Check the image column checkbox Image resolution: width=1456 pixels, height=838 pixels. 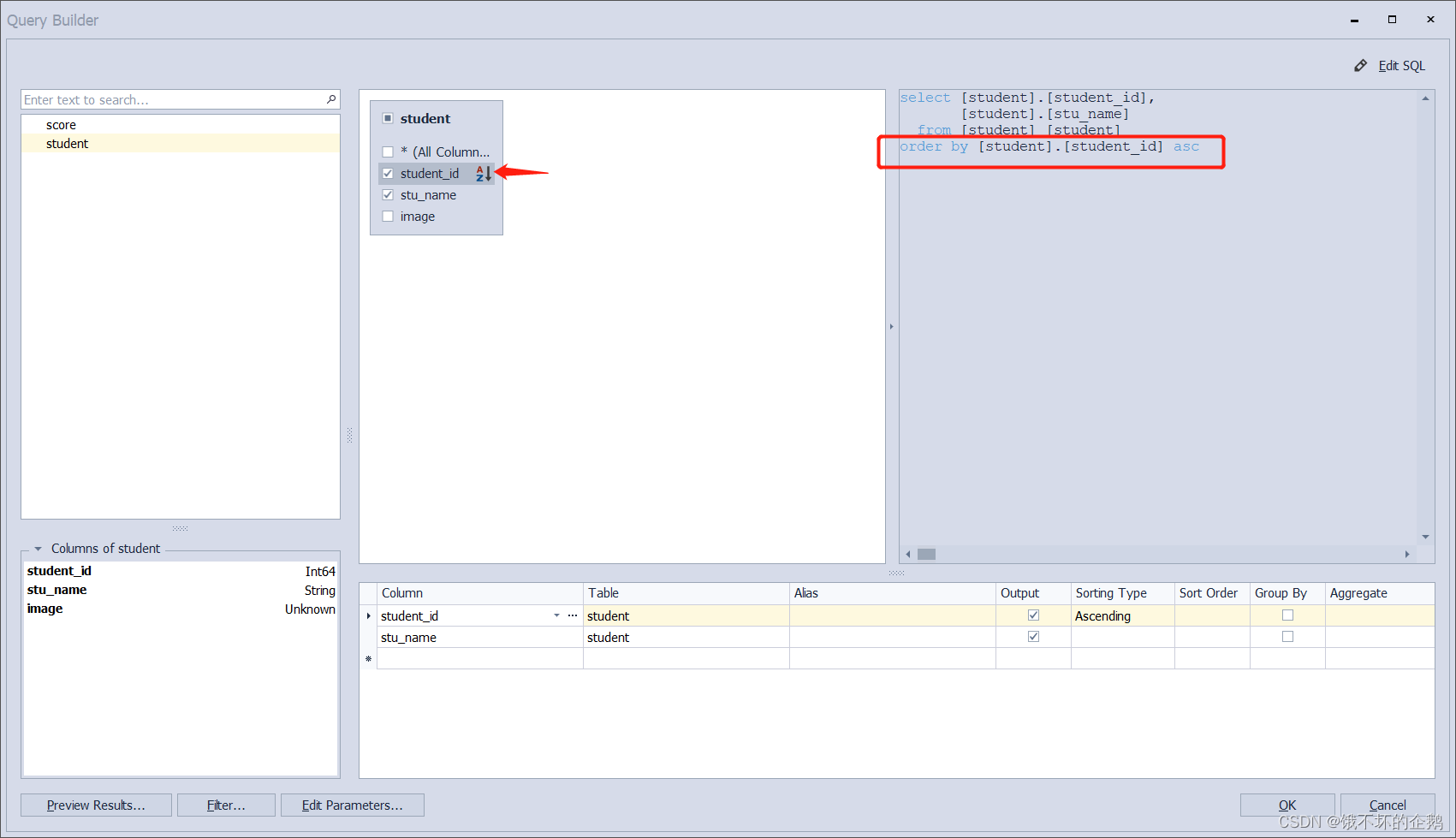pyautogui.click(x=388, y=217)
